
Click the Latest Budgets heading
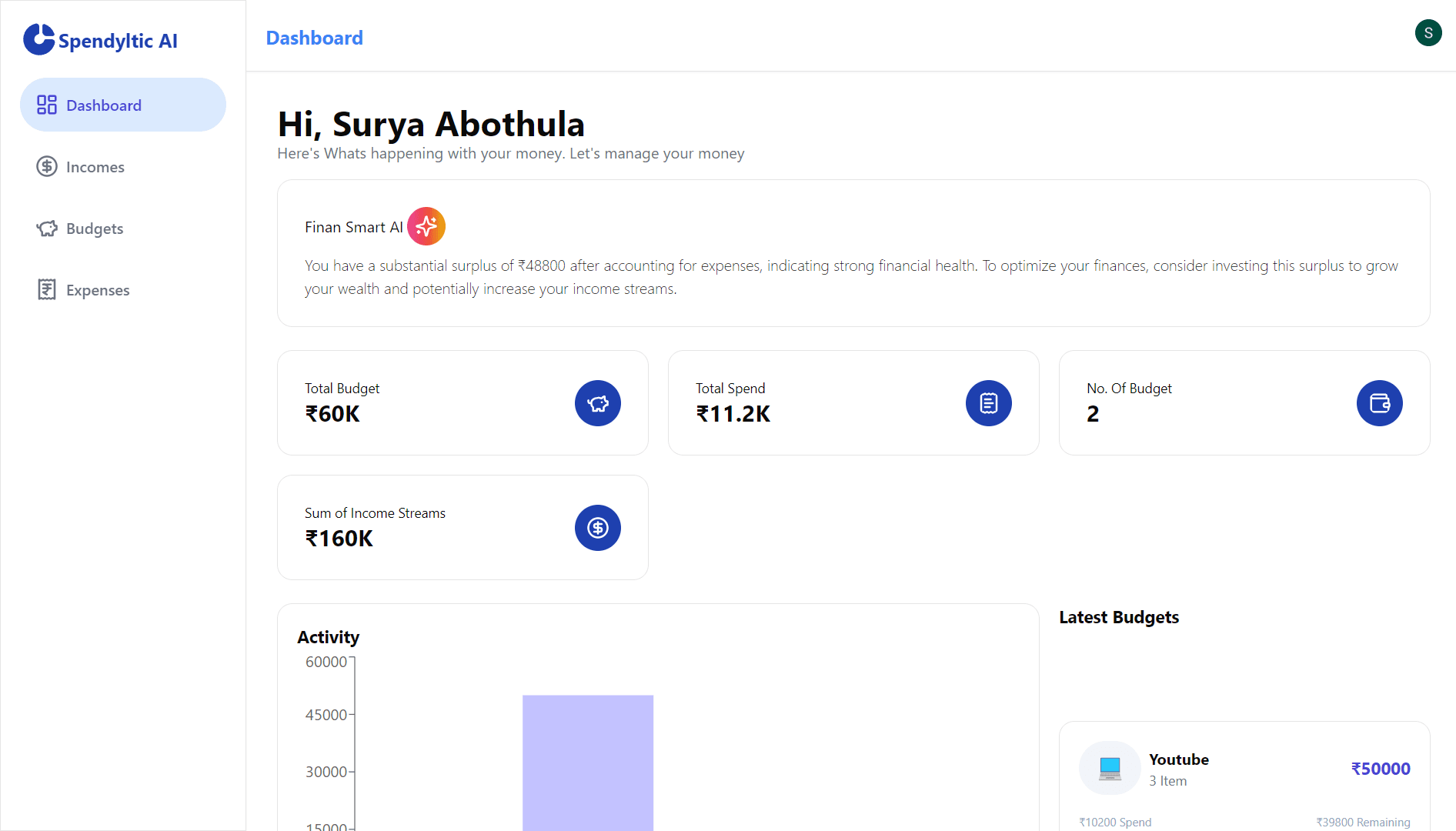pyautogui.click(x=1119, y=617)
